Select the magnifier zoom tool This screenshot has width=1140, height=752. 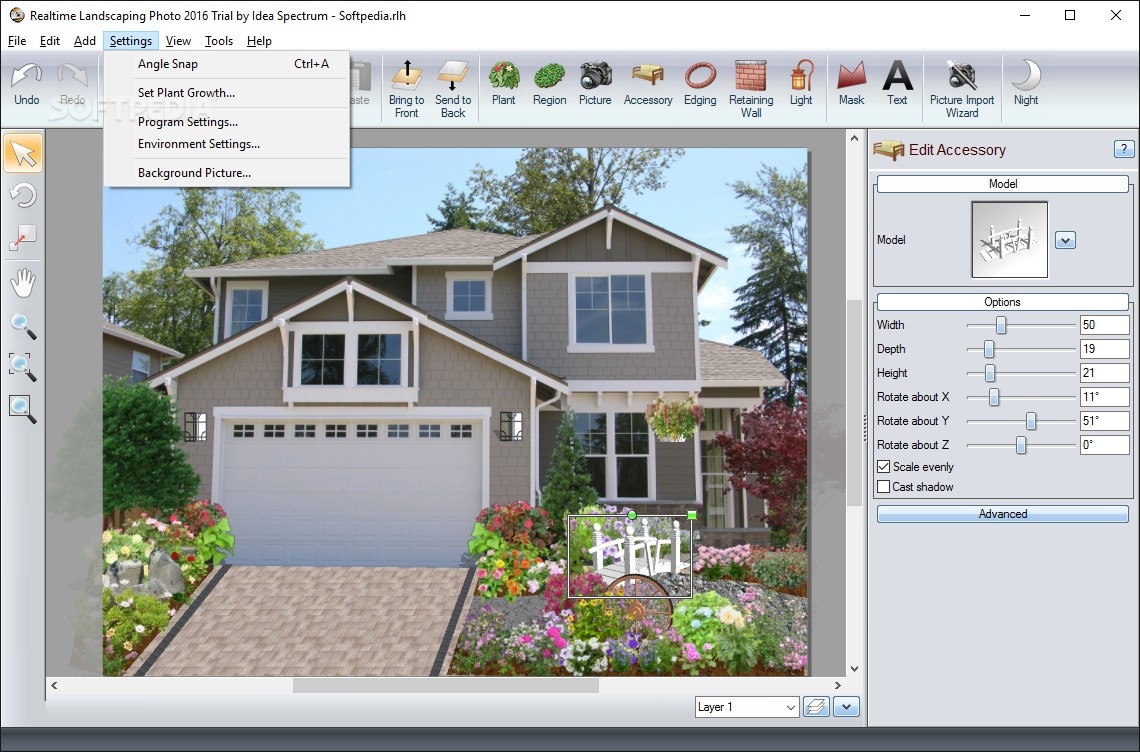[23, 327]
